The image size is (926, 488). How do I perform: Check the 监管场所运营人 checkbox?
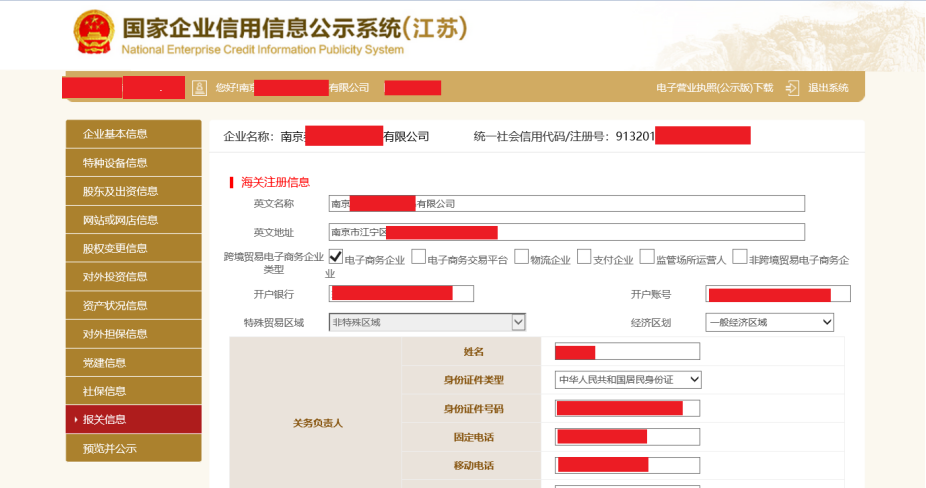647,257
